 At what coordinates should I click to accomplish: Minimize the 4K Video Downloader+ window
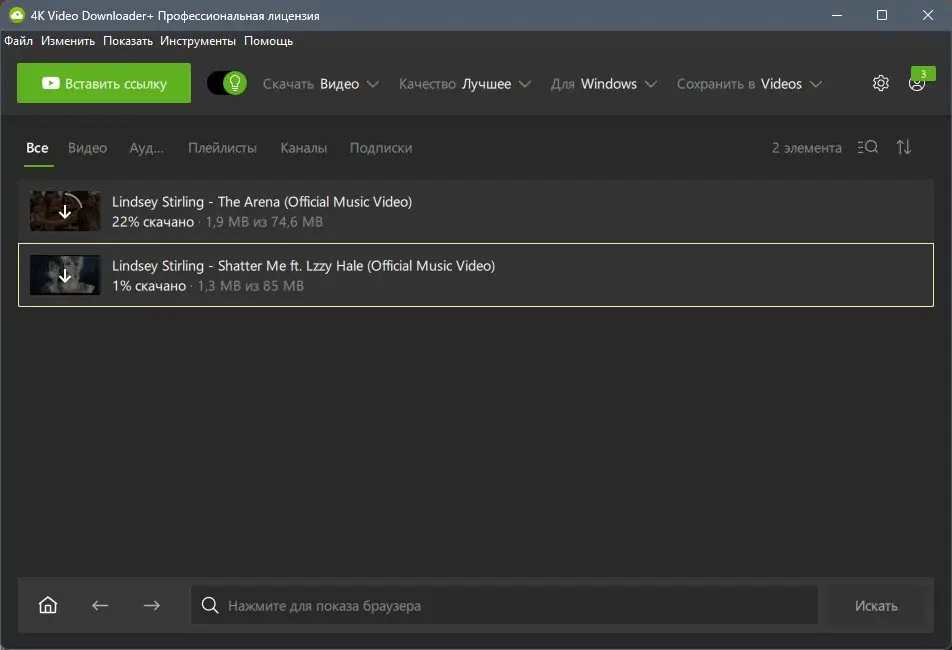[837, 15]
